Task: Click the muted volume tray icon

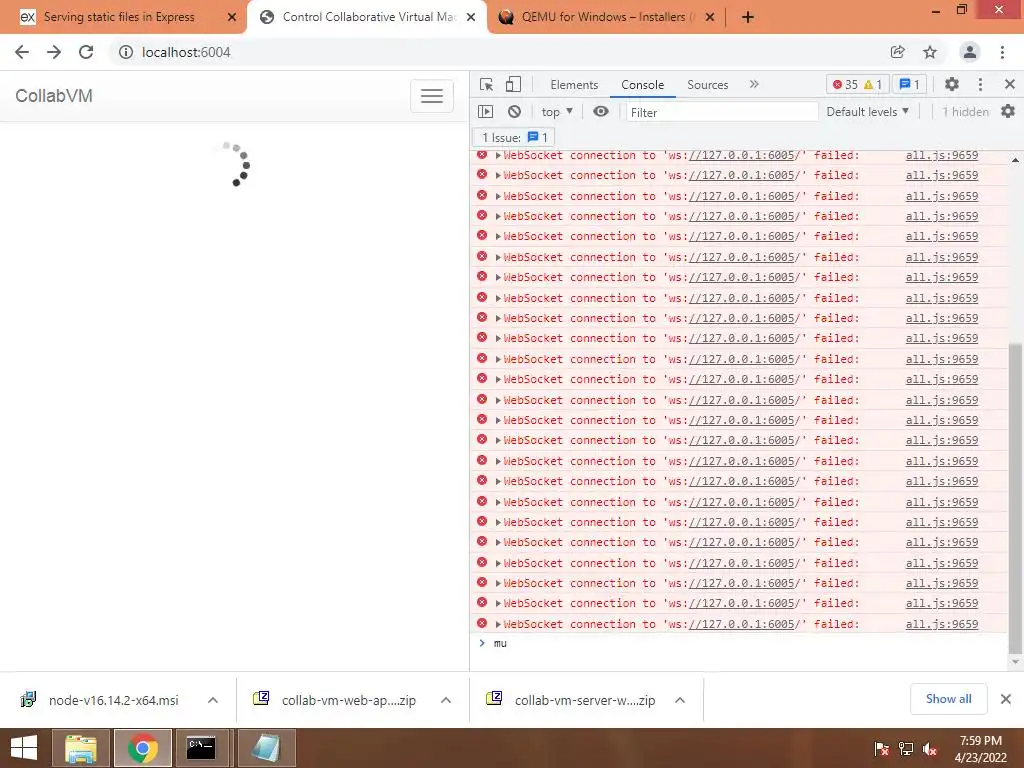Action: click(x=929, y=749)
